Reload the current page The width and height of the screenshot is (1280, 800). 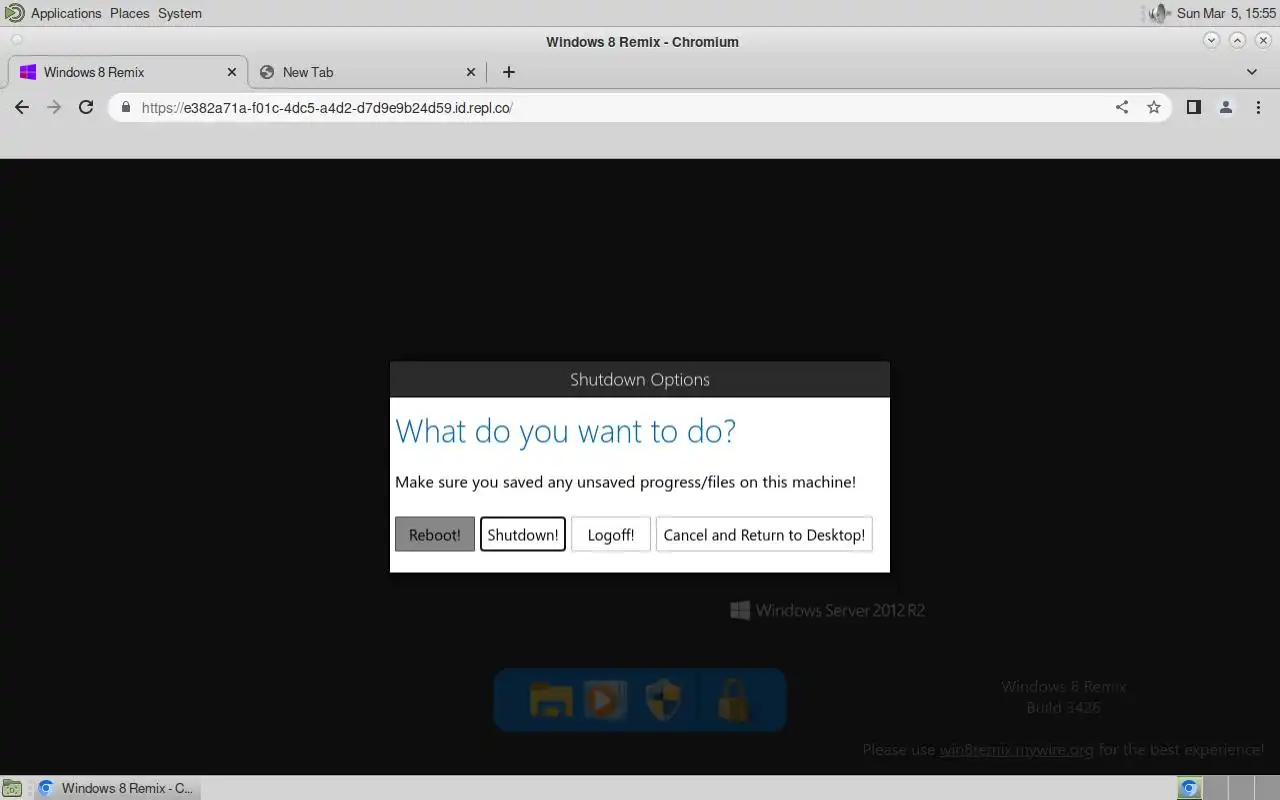coord(86,107)
